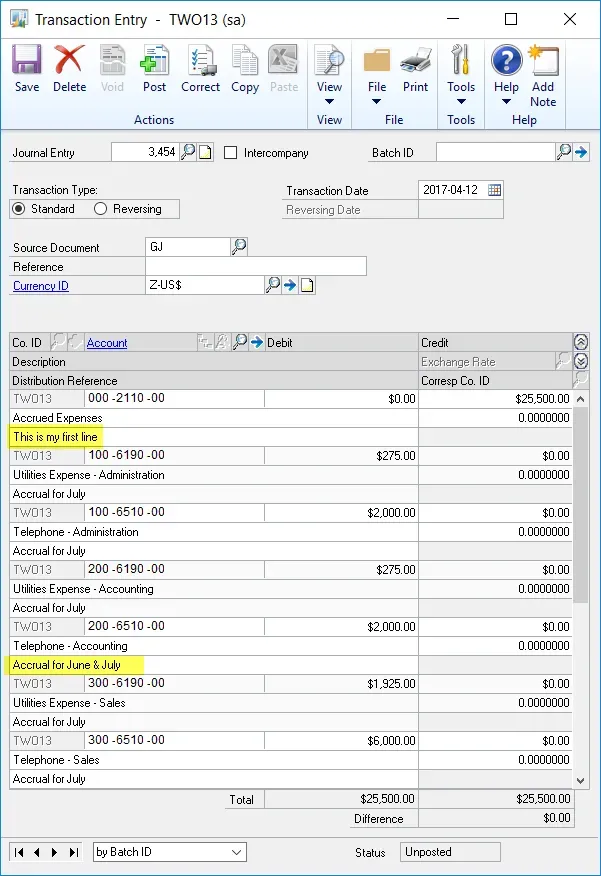Image resolution: width=601 pixels, height=876 pixels.
Task: Click the Save icon in the toolbar
Action: coord(27,68)
